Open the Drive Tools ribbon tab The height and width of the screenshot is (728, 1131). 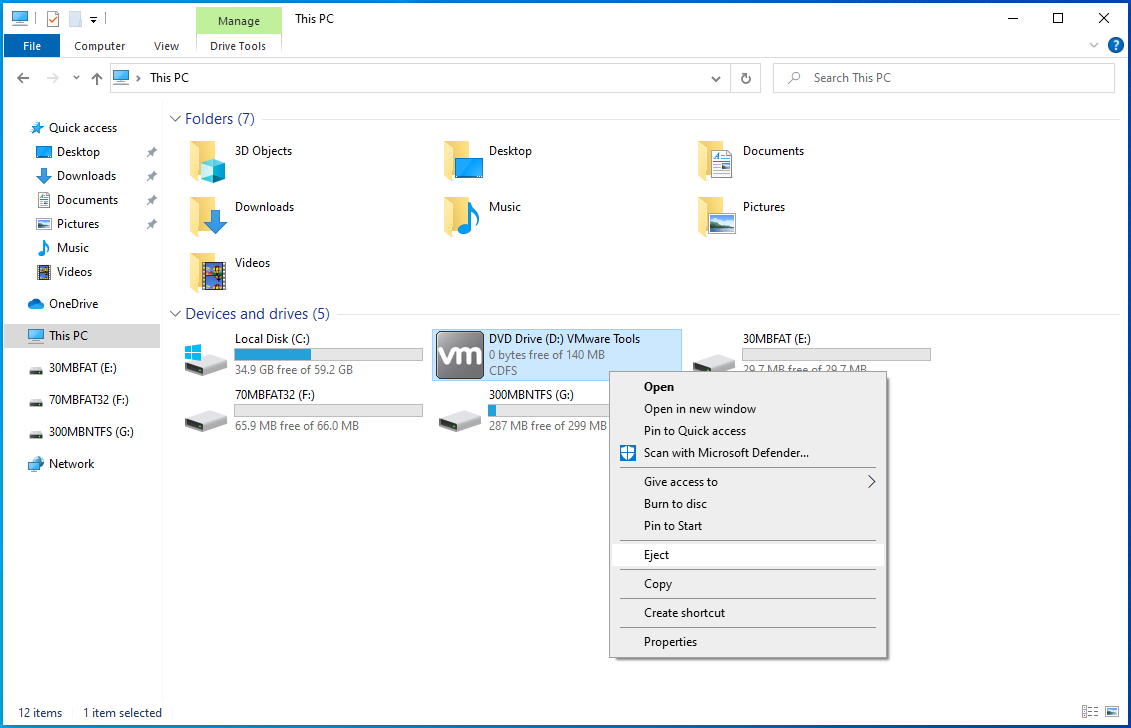click(238, 46)
